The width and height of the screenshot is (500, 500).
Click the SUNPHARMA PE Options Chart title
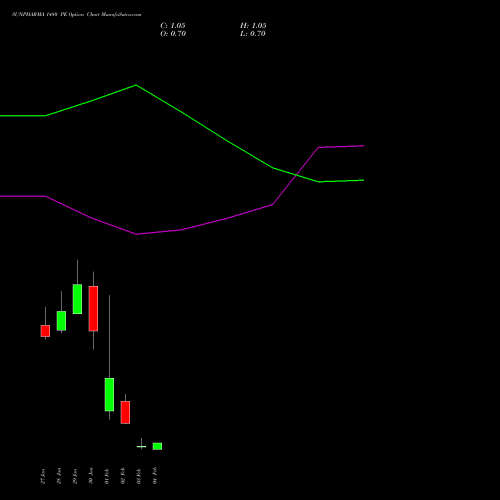click(x=77, y=15)
